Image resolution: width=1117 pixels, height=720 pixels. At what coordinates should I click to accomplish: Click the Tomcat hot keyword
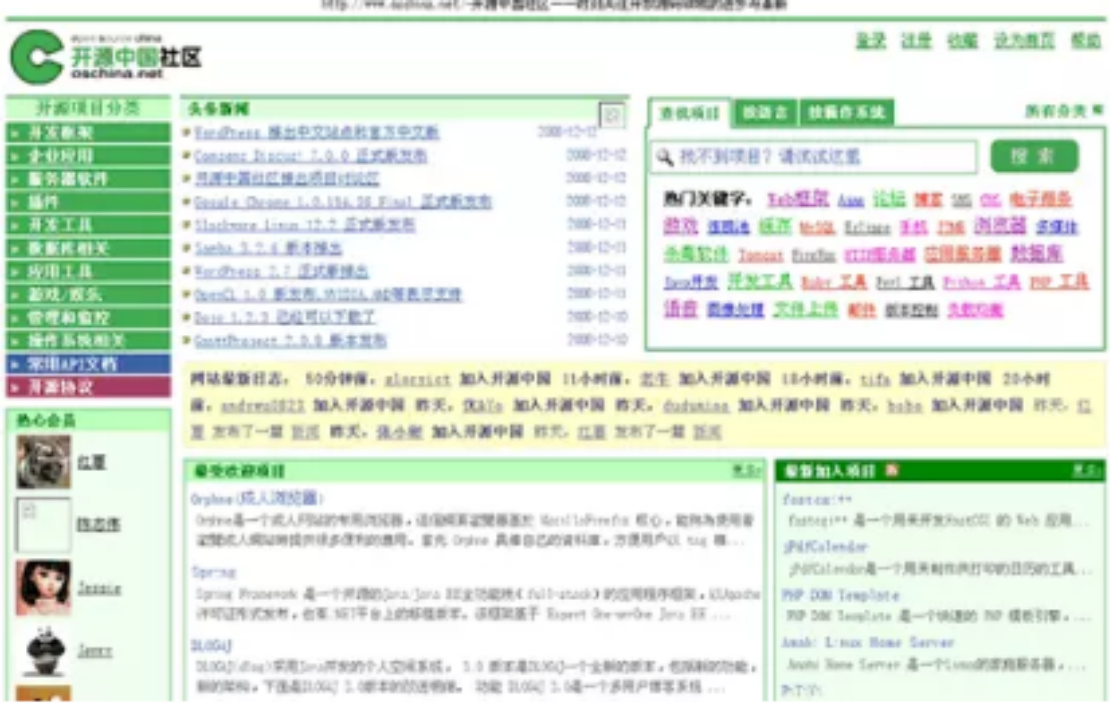pos(760,255)
